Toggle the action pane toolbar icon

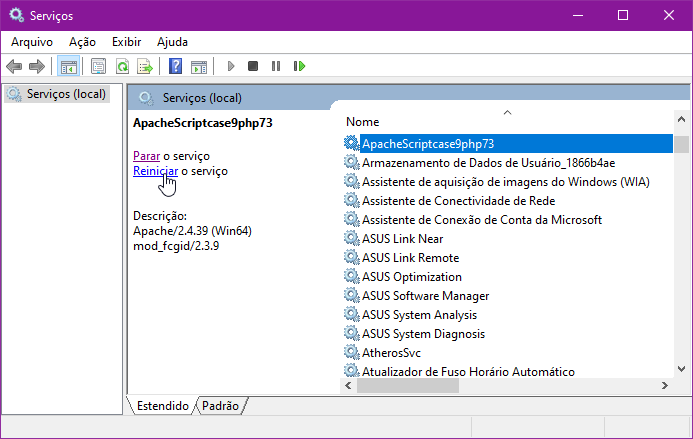tap(199, 66)
